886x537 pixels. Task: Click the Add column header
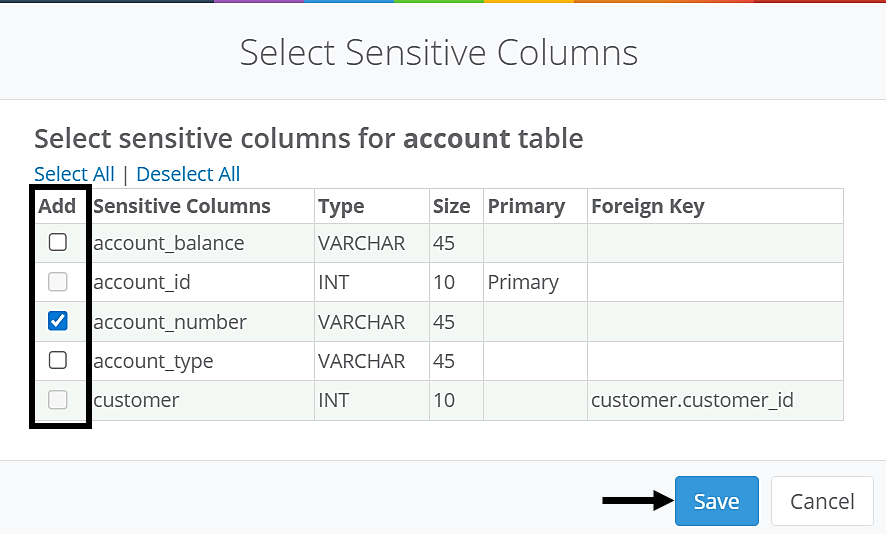coord(57,207)
